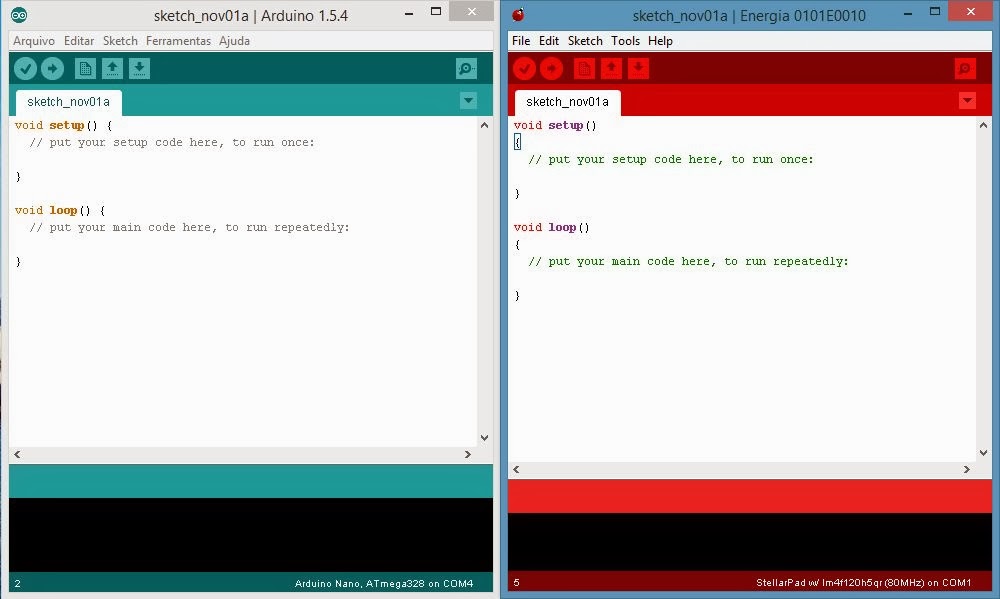This screenshot has height=599, width=1000.
Task: Click black console area in Energia window
Action: [x=749, y=542]
